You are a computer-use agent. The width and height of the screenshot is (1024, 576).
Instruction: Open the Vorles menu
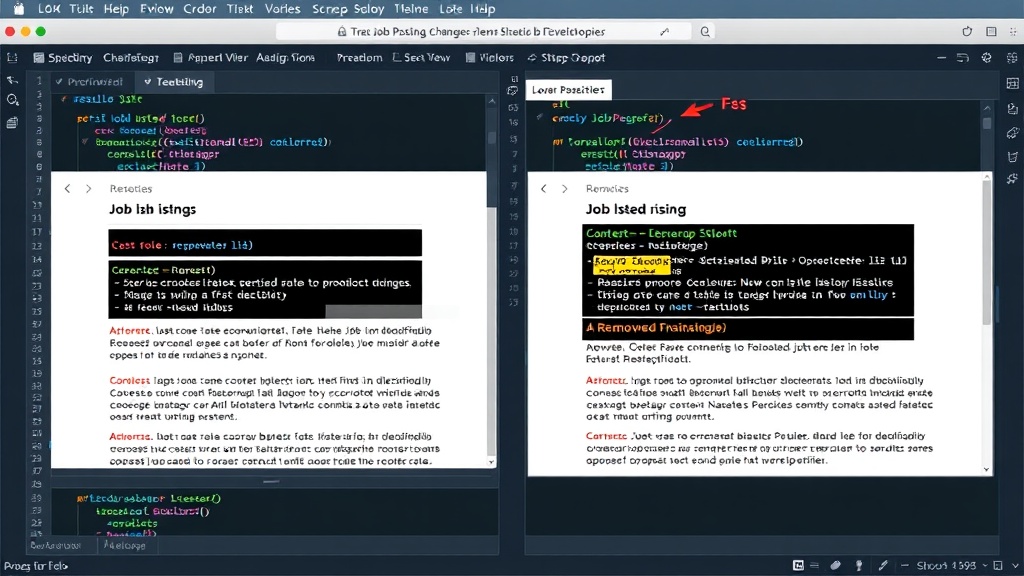click(283, 9)
